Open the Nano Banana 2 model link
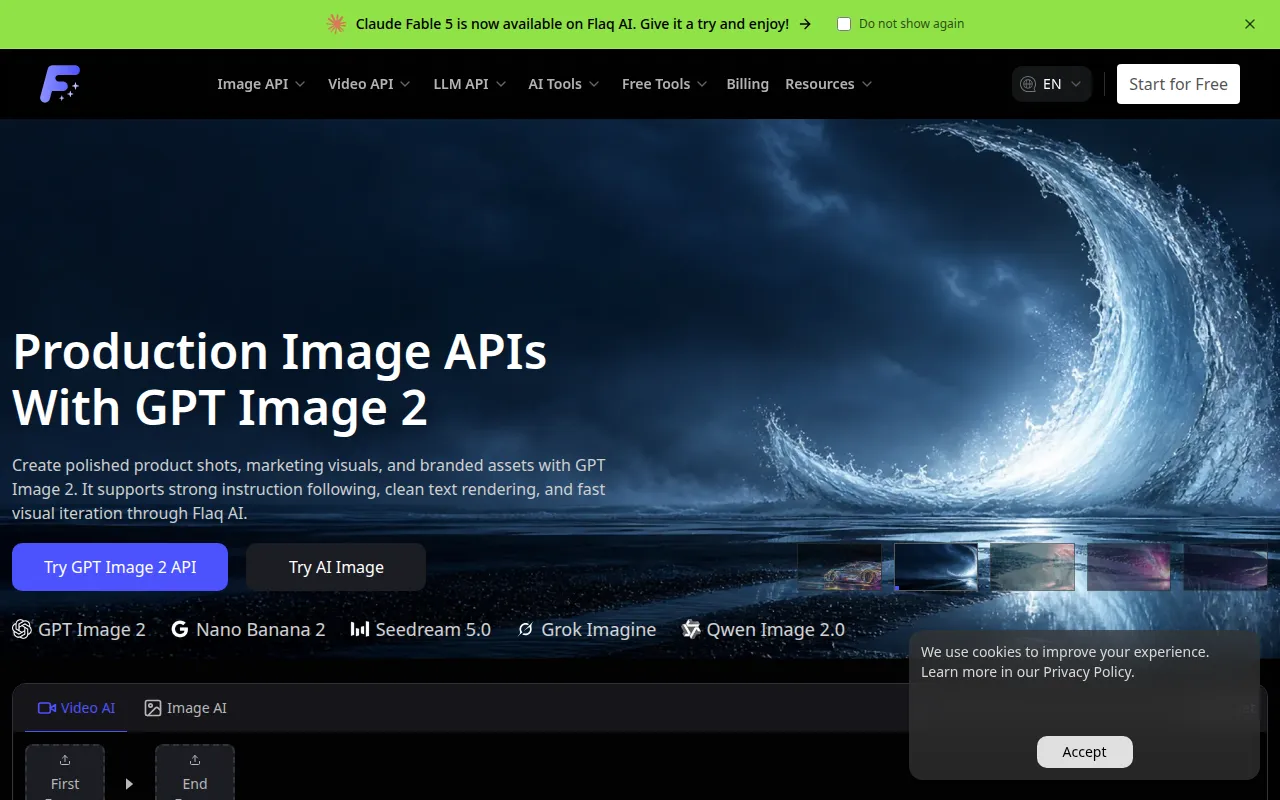Screen dimensions: 1280x800 tap(248, 629)
